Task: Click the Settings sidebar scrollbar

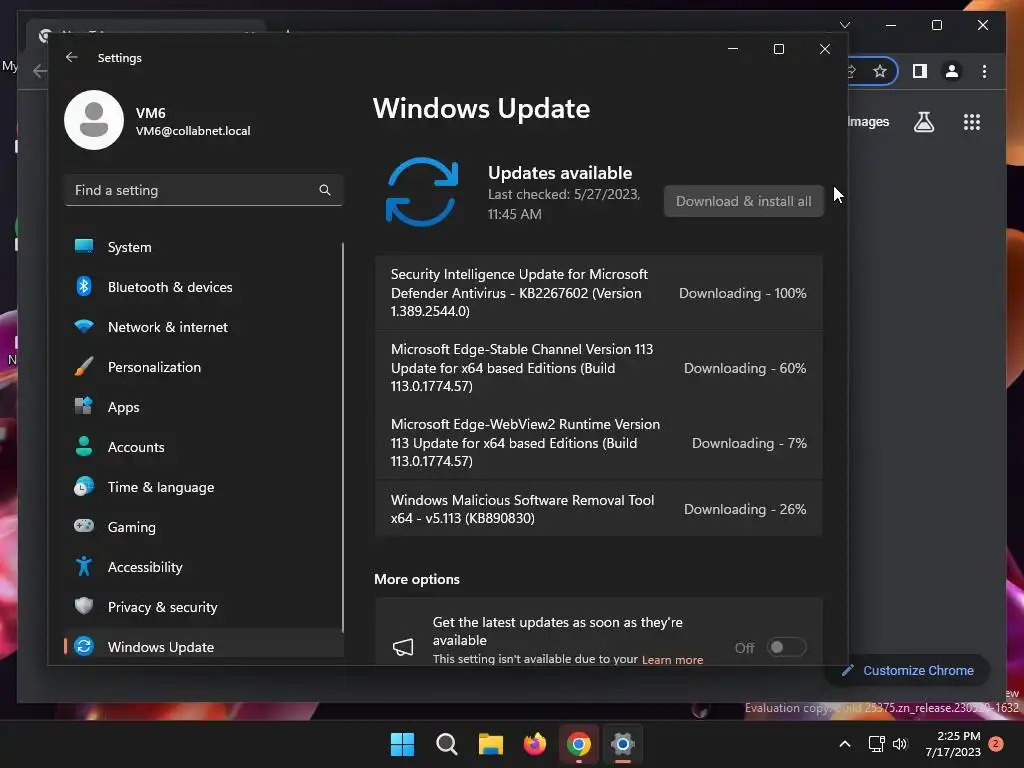Action: (343, 438)
